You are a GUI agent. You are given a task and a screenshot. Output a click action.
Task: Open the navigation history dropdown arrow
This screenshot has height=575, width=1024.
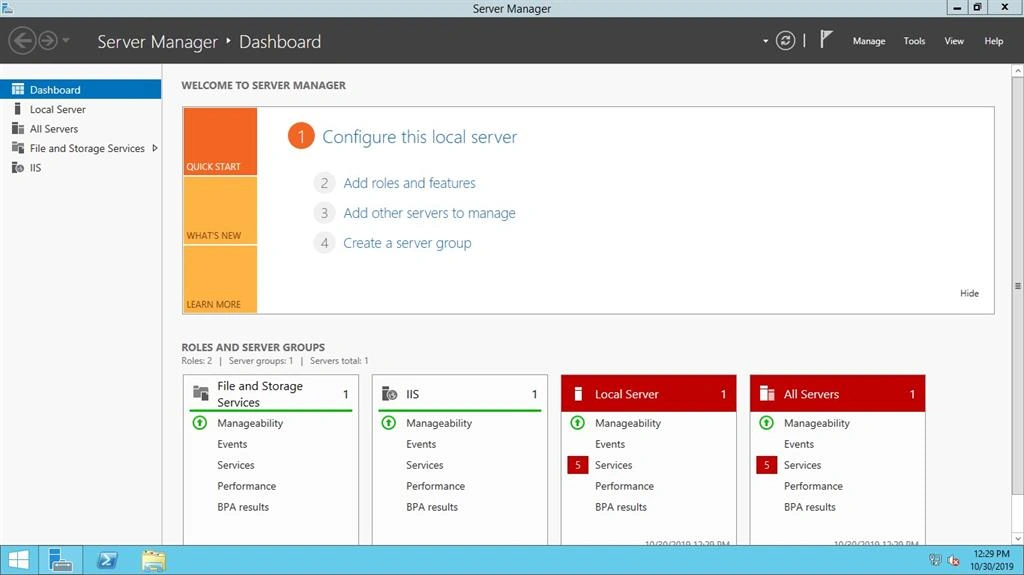(66, 41)
